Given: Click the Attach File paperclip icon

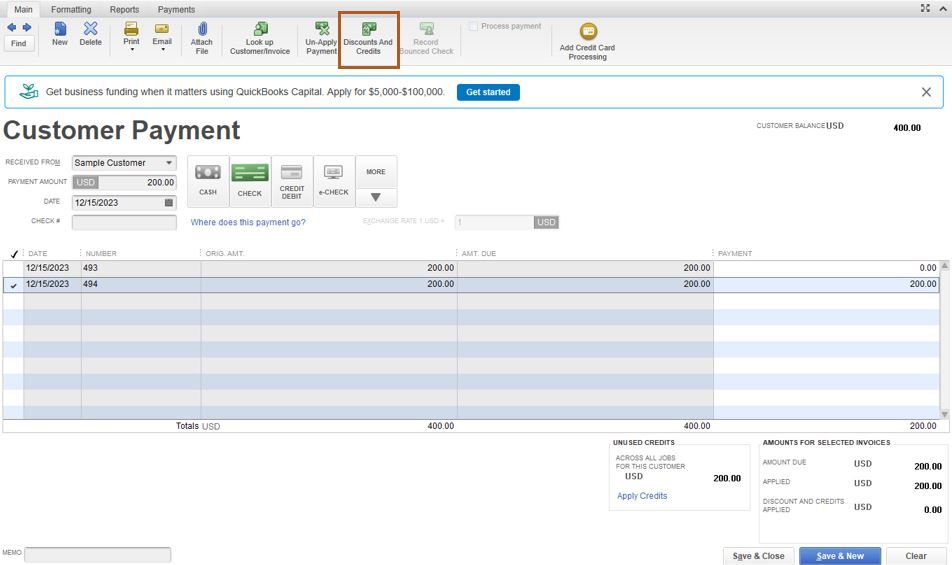Looking at the screenshot, I should tap(202, 29).
